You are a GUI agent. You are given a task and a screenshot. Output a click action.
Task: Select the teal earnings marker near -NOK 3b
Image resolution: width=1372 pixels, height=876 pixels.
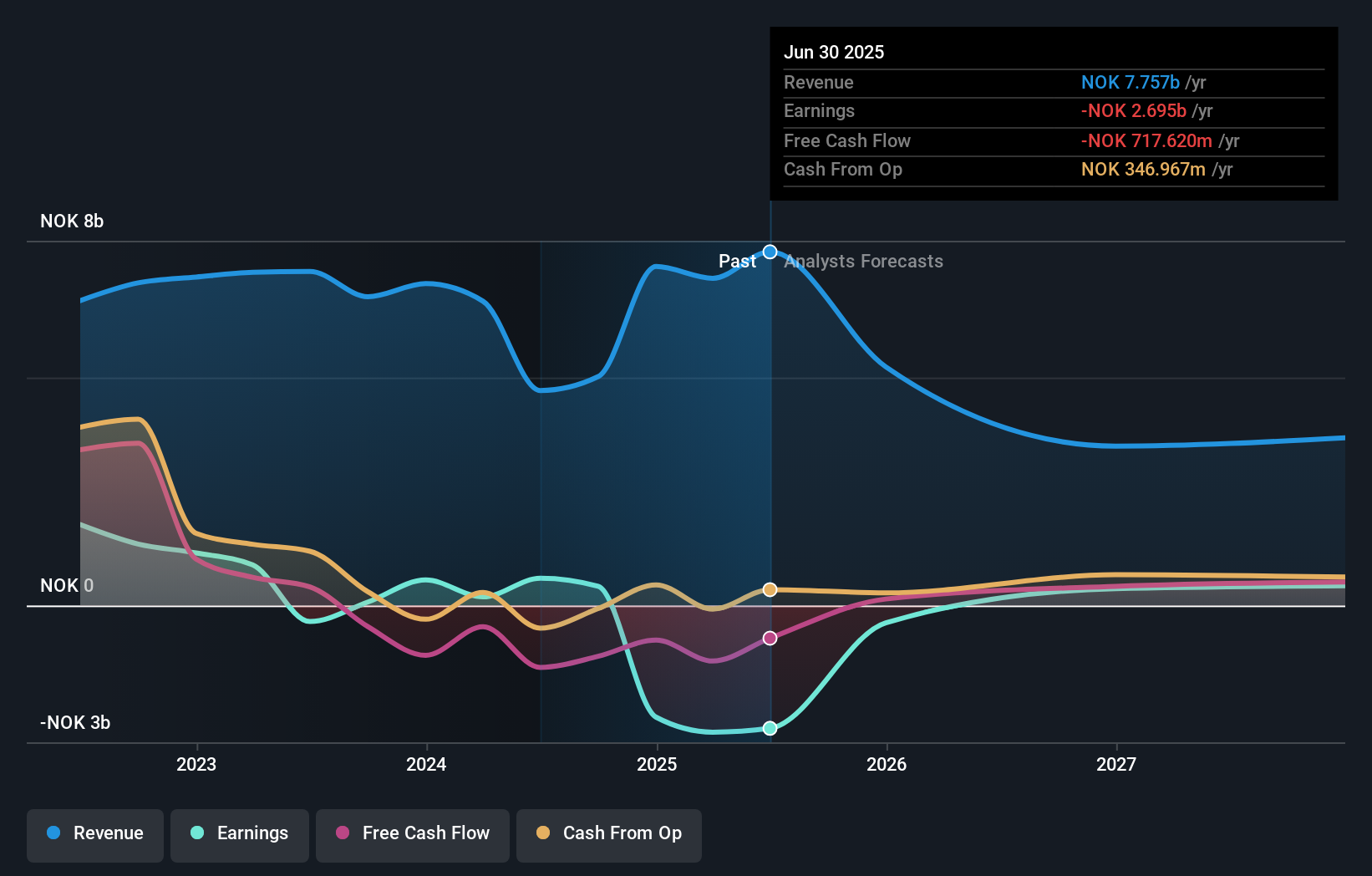coord(769,728)
